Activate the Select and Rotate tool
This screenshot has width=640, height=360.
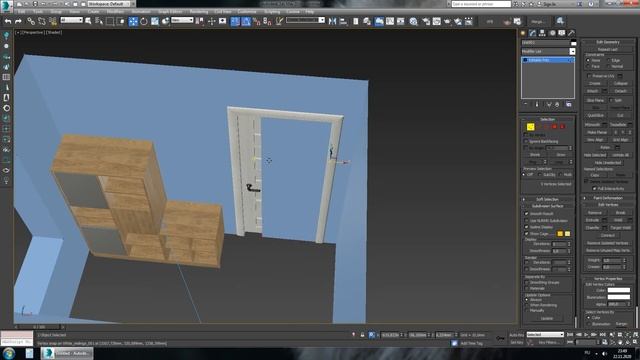144,21
